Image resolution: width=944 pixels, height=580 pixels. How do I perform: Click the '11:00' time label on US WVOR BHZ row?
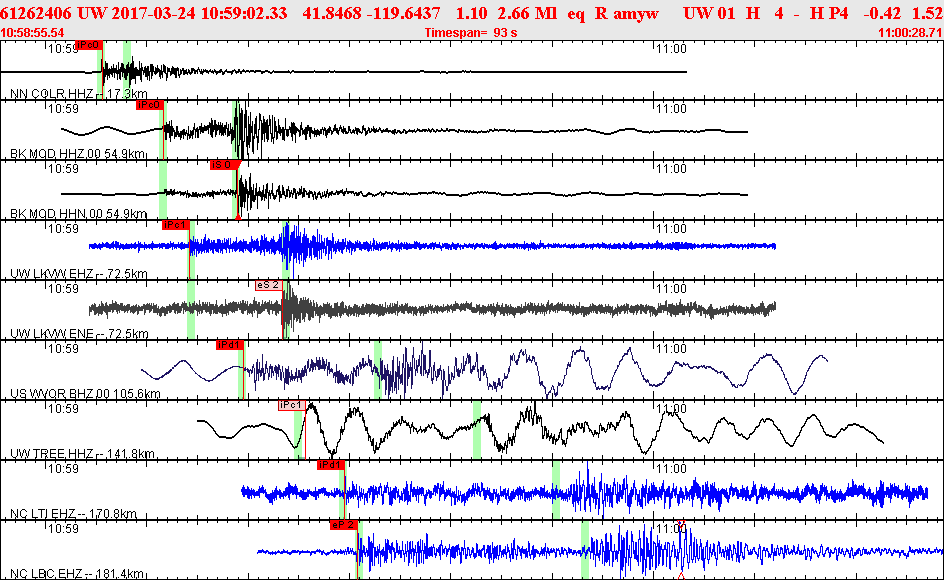(x=671, y=349)
